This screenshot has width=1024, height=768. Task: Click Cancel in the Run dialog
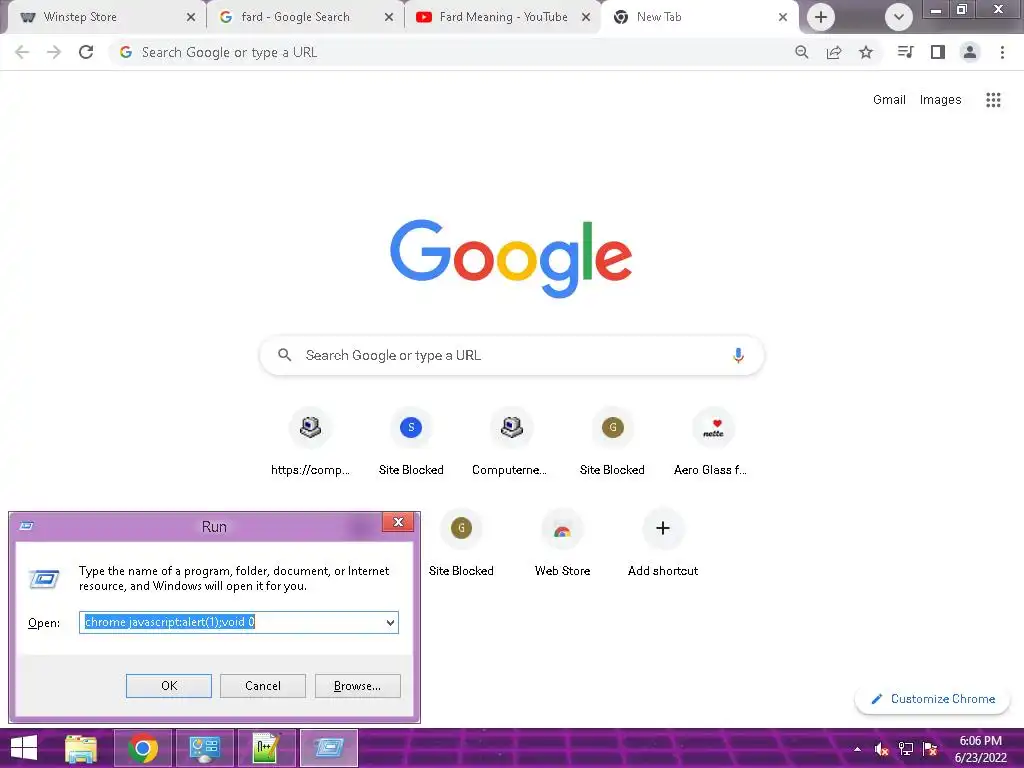point(263,686)
